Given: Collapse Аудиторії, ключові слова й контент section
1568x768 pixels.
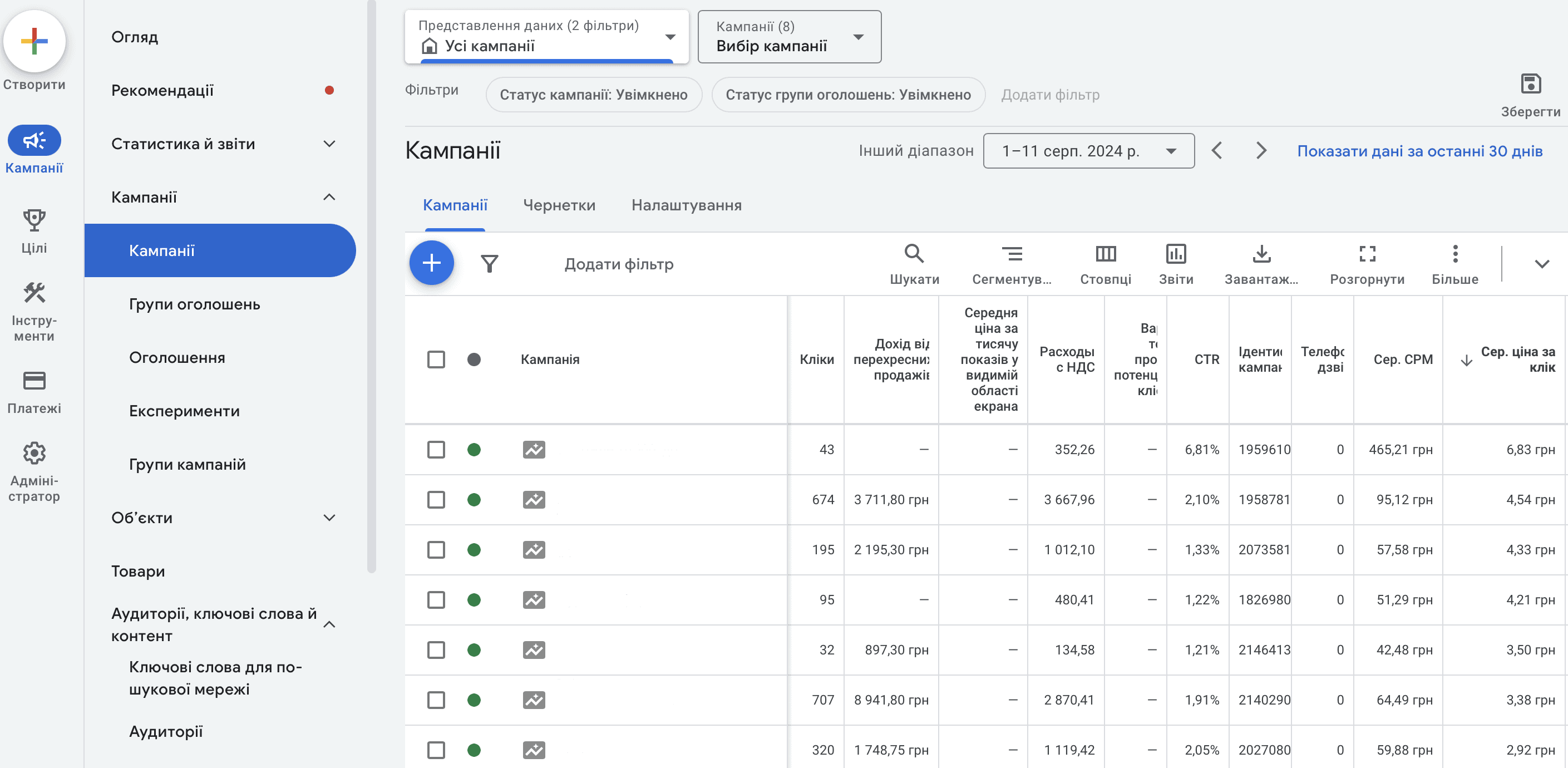Looking at the screenshot, I should click(x=329, y=624).
